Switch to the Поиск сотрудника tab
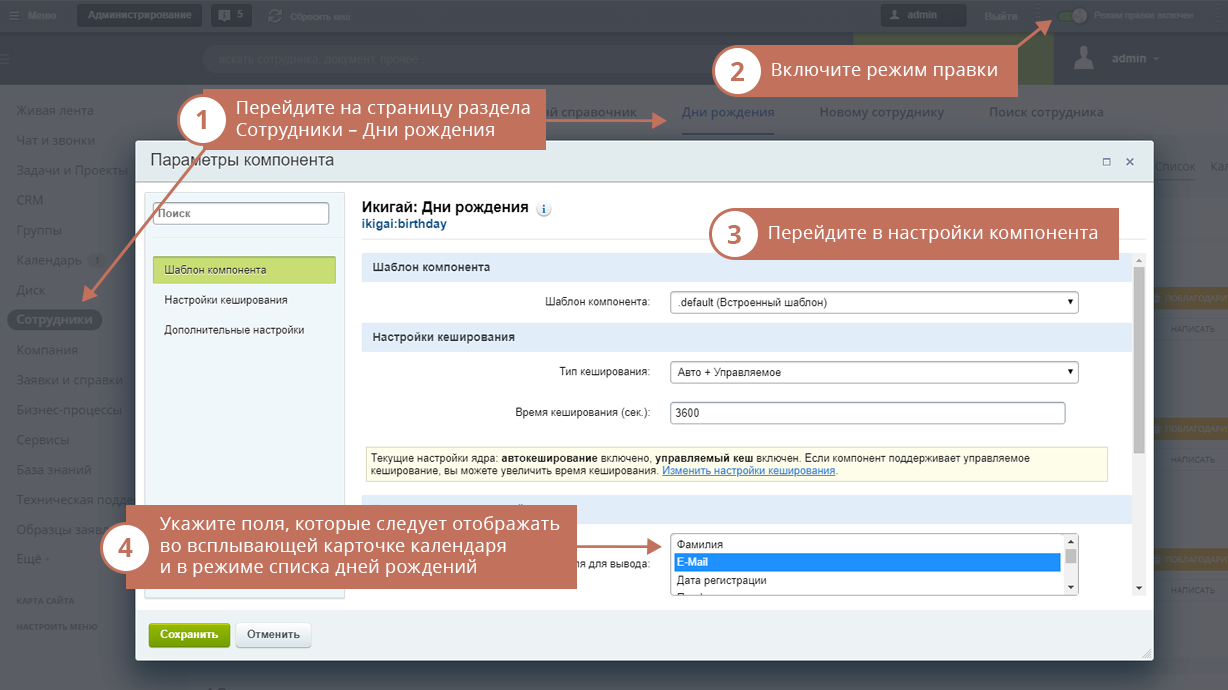Image resolution: width=1228 pixels, height=690 pixels. coord(1046,112)
